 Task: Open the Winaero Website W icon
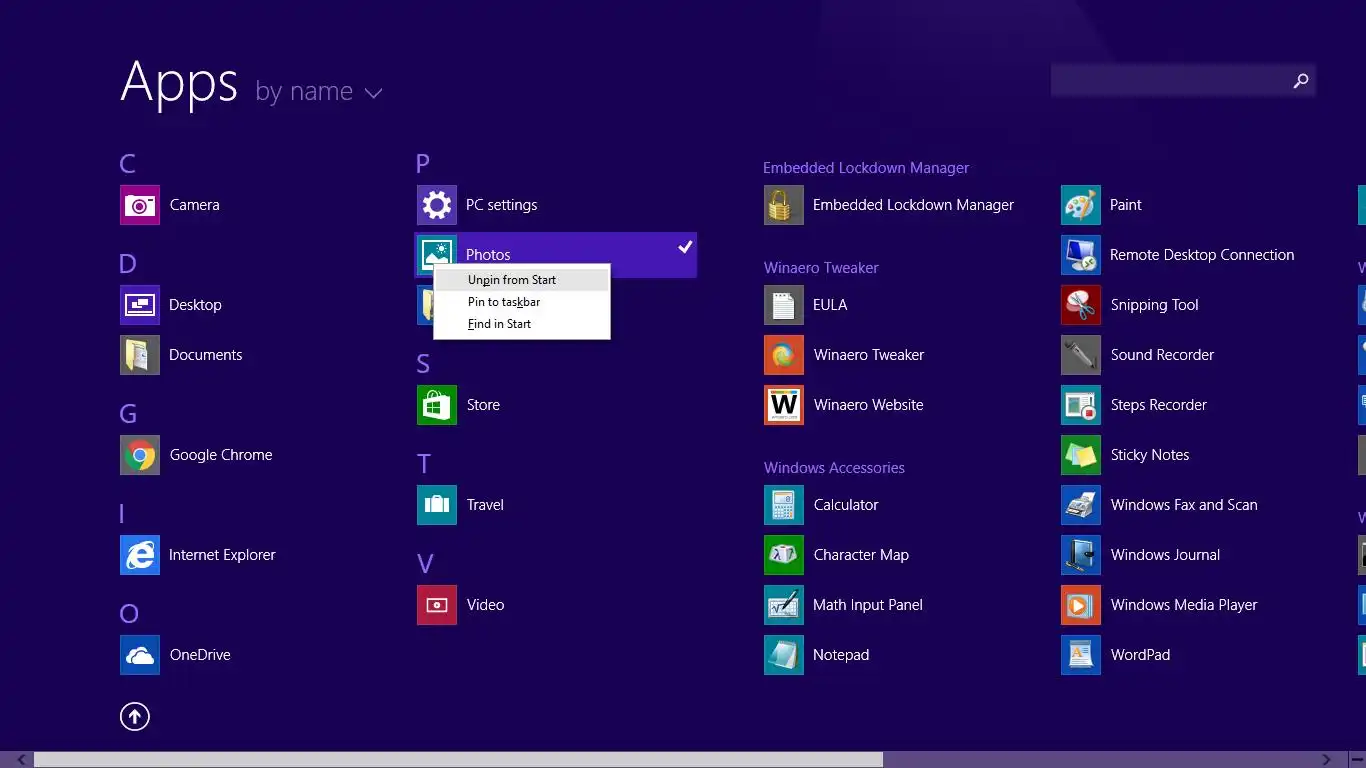click(784, 405)
